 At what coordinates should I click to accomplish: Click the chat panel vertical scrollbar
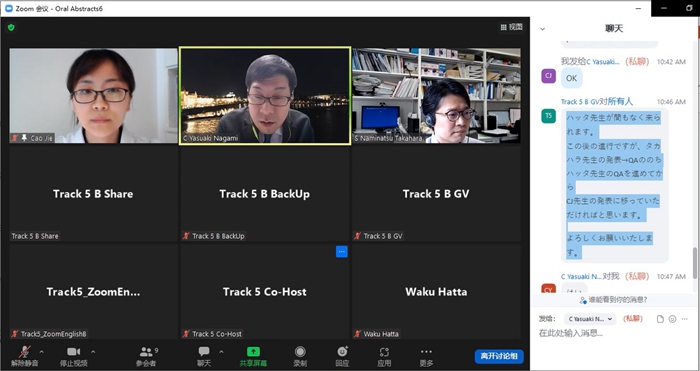coord(696,263)
